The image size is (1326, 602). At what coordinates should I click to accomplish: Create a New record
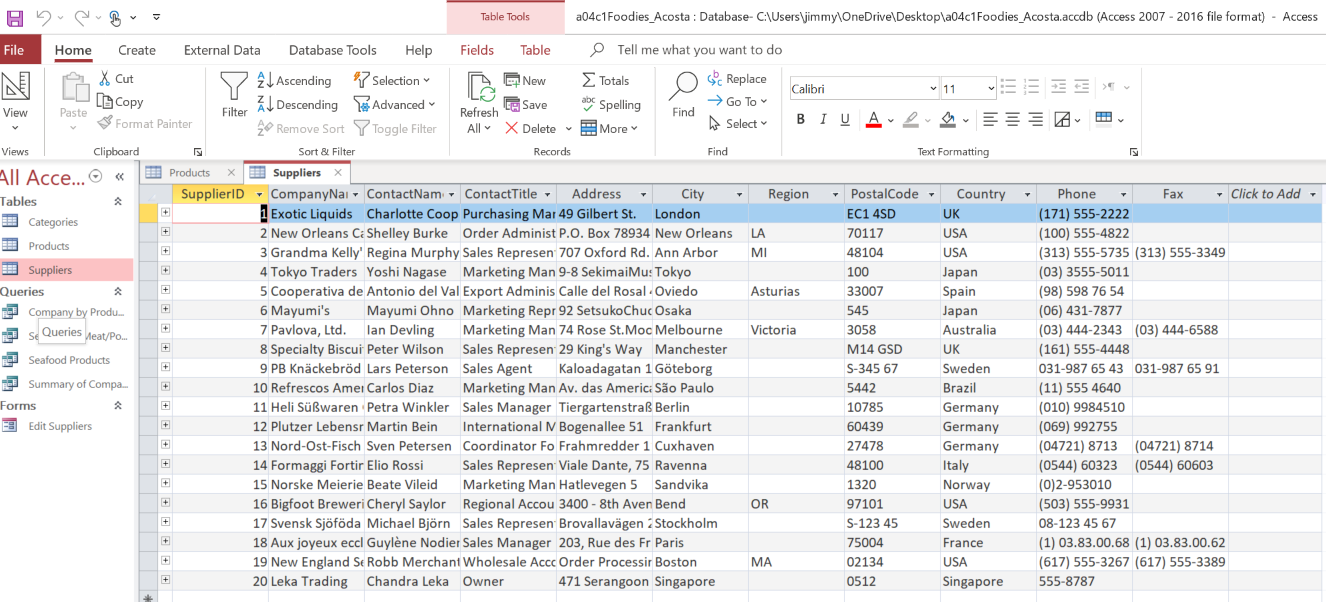pyautogui.click(x=526, y=79)
